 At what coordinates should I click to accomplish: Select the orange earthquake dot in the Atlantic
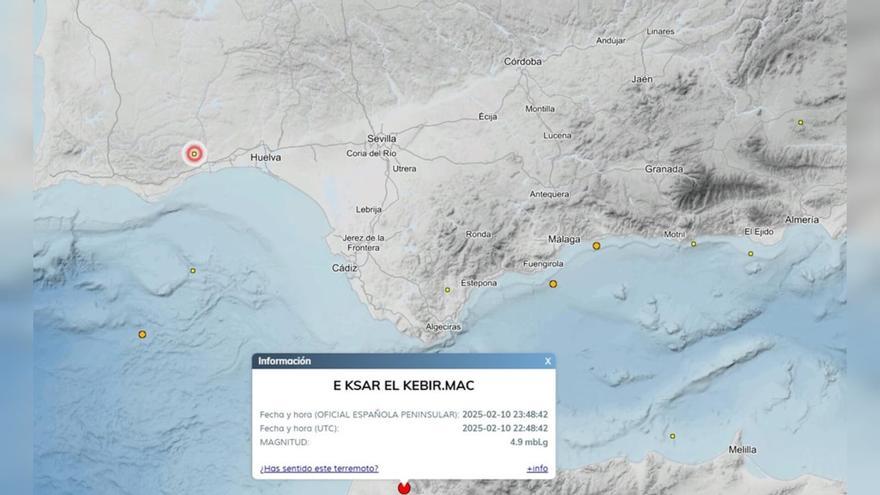pyautogui.click(x=143, y=334)
